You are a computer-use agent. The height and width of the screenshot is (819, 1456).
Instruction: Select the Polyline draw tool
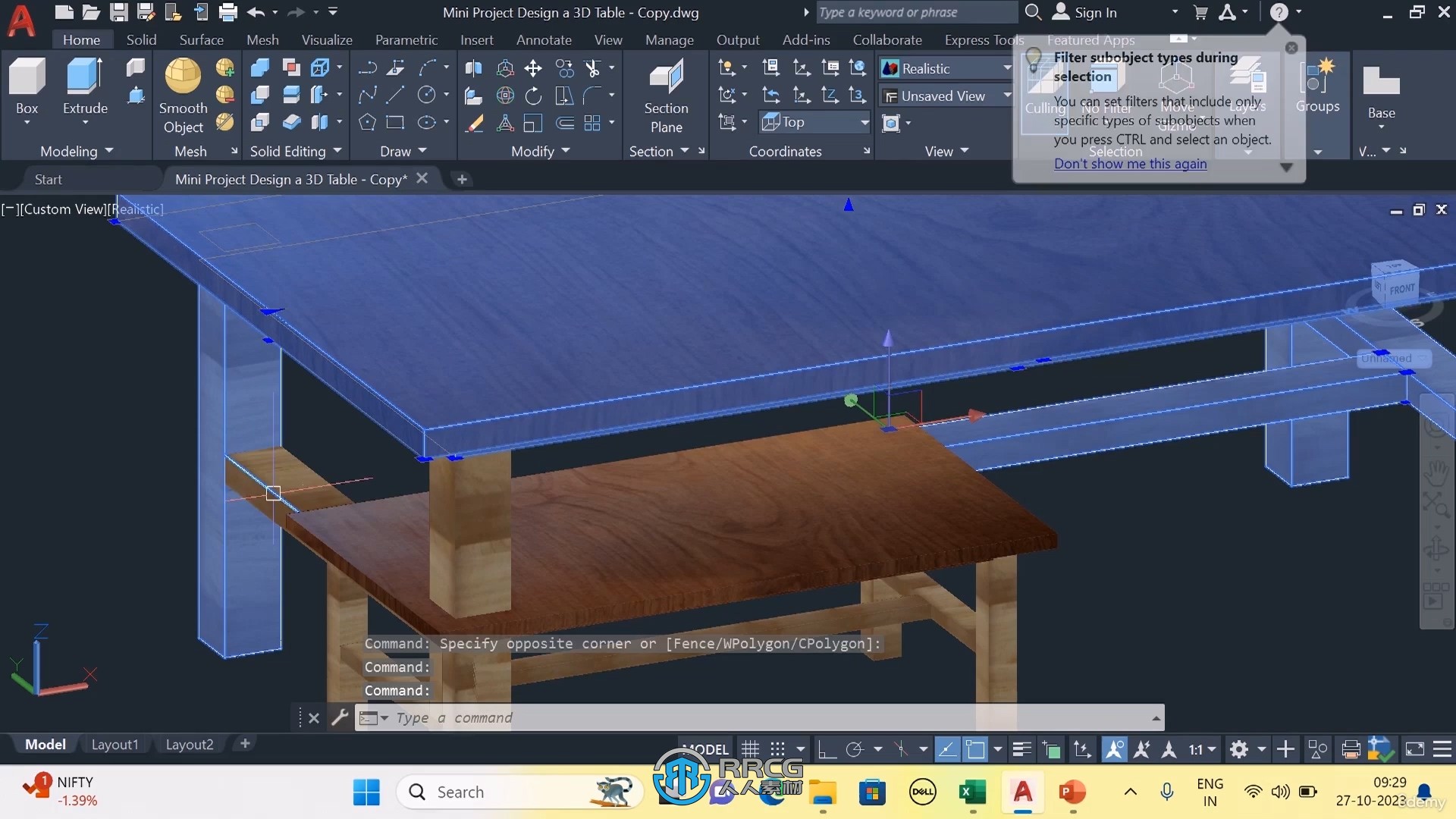coord(368,67)
